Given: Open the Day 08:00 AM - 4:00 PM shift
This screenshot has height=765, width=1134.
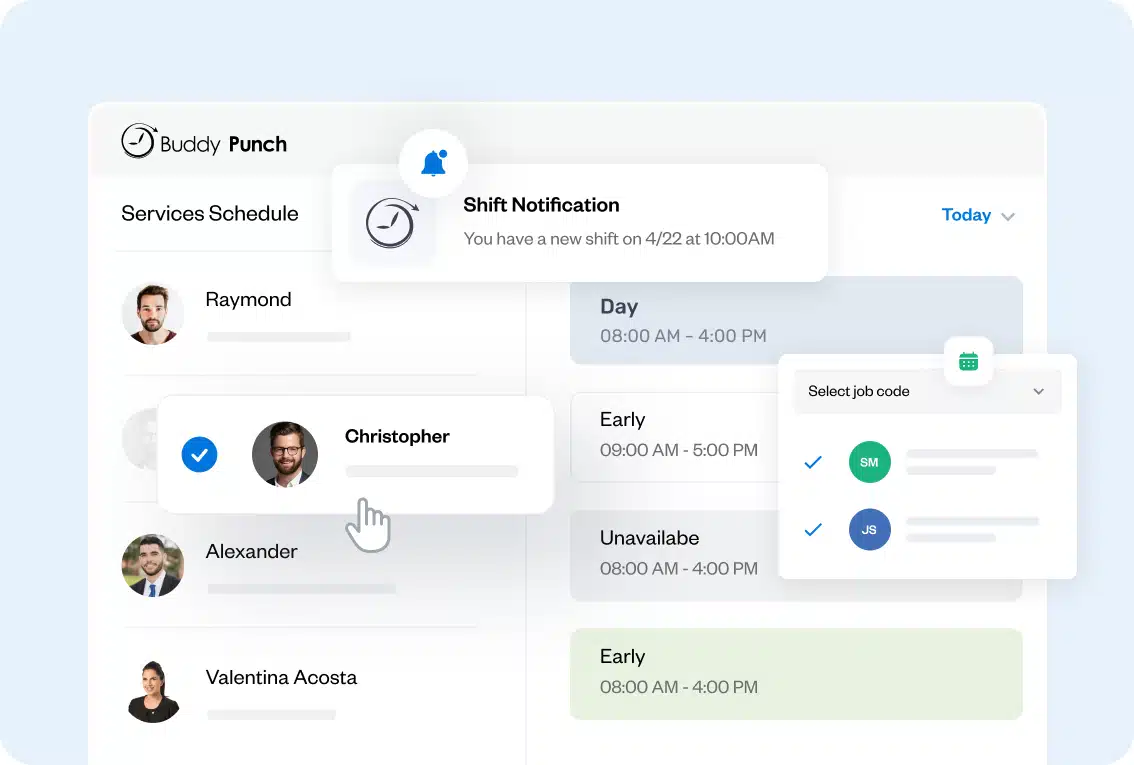Looking at the screenshot, I should (x=796, y=320).
